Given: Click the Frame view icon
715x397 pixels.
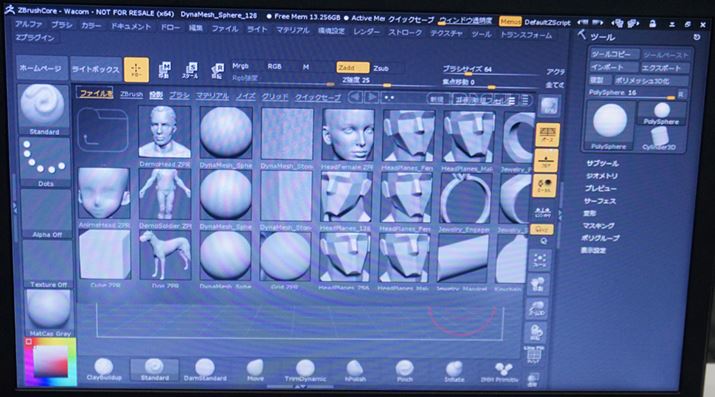Looking at the screenshot, I should [x=540, y=260].
